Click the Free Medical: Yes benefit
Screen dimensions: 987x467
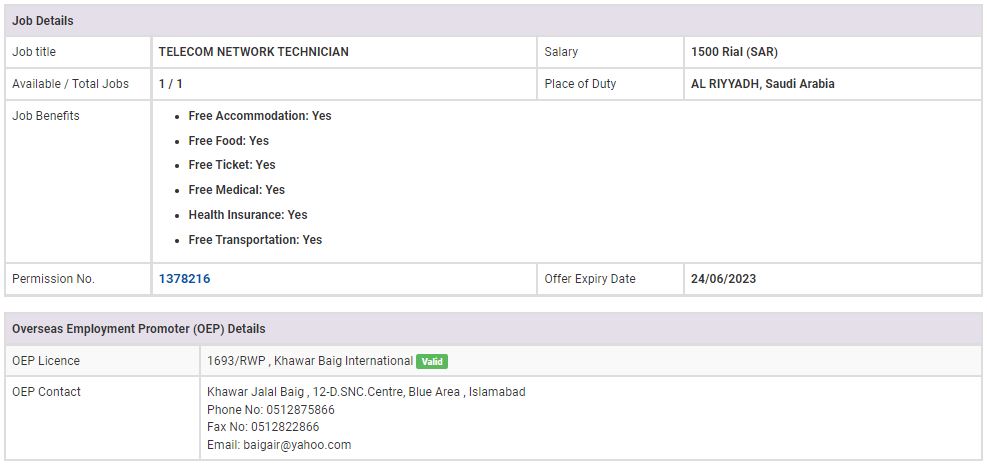click(x=236, y=190)
